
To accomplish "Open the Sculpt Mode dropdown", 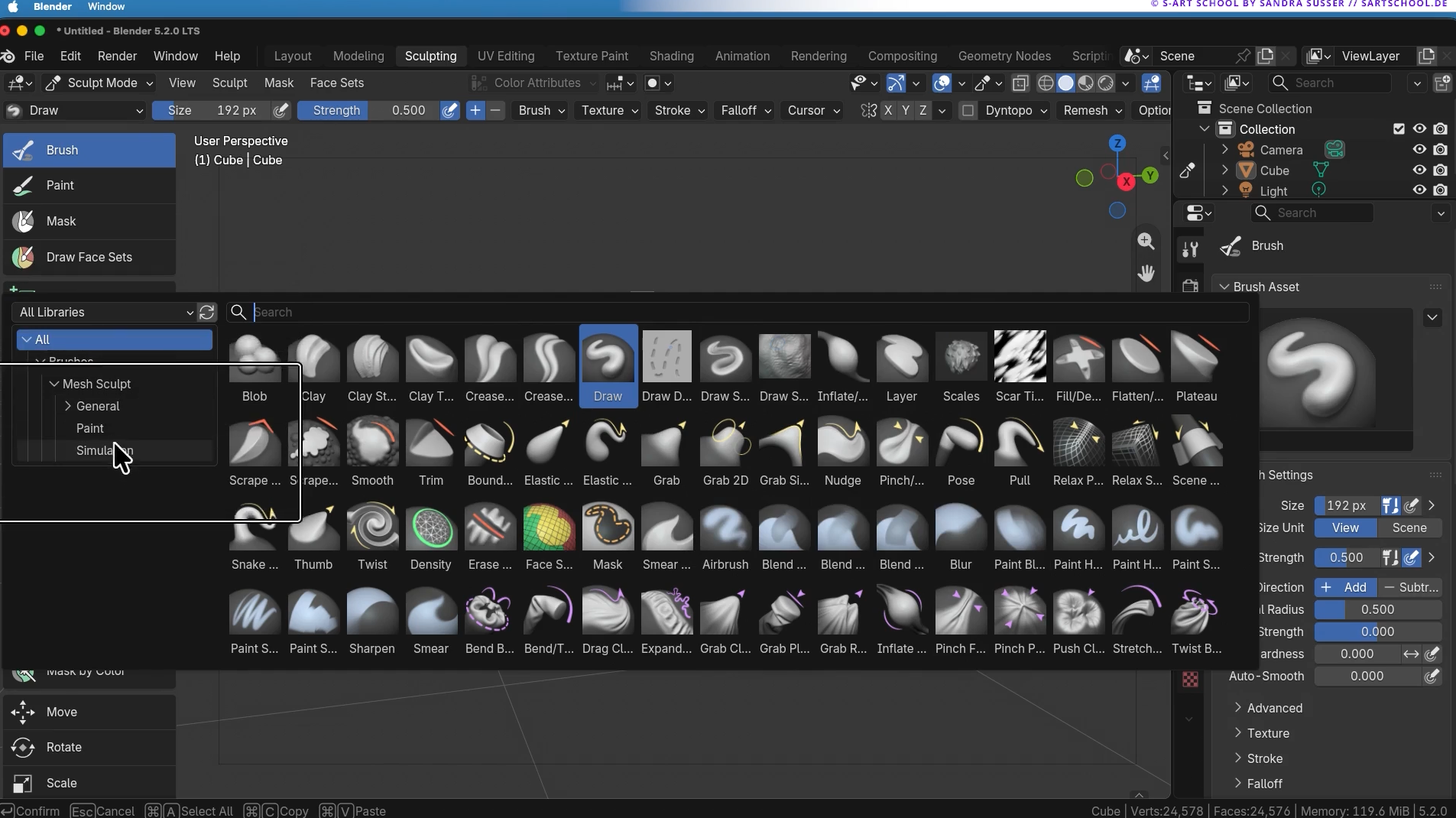I will [x=100, y=83].
